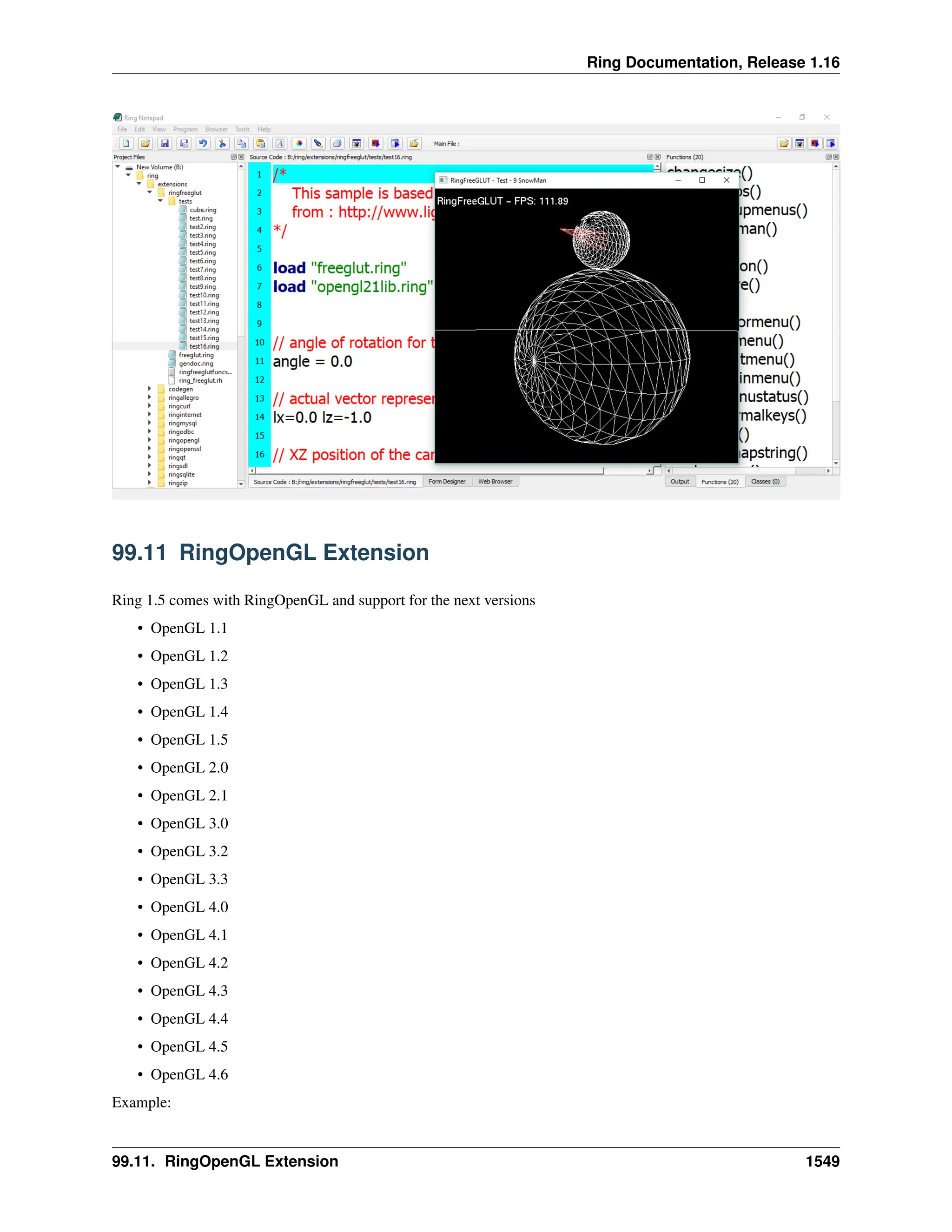The height and width of the screenshot is (1232, 952).
Task: Click the code editor horizontal scrollbar
Action: [429, 470]
